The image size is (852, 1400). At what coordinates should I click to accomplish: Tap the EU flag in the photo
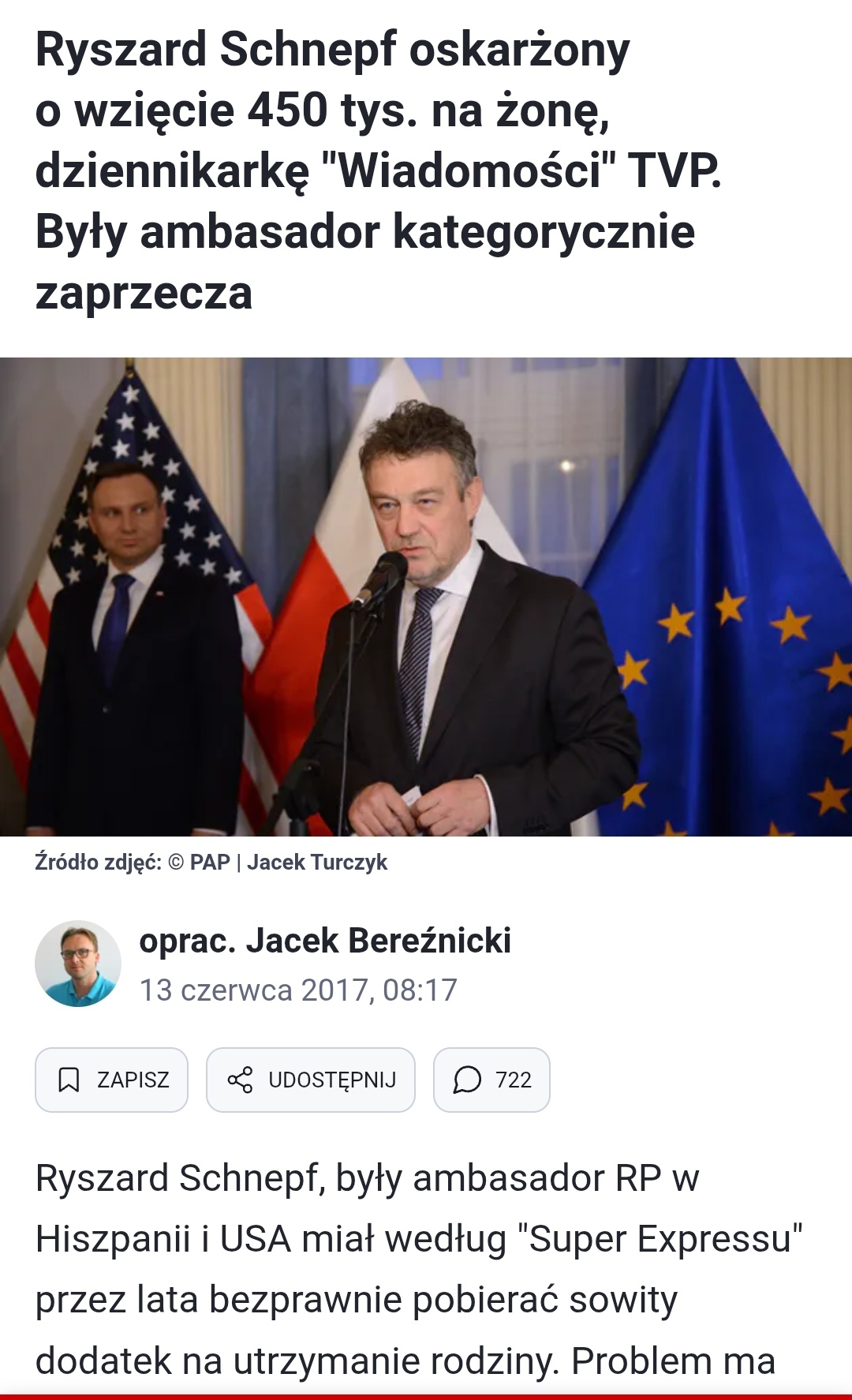734,600
